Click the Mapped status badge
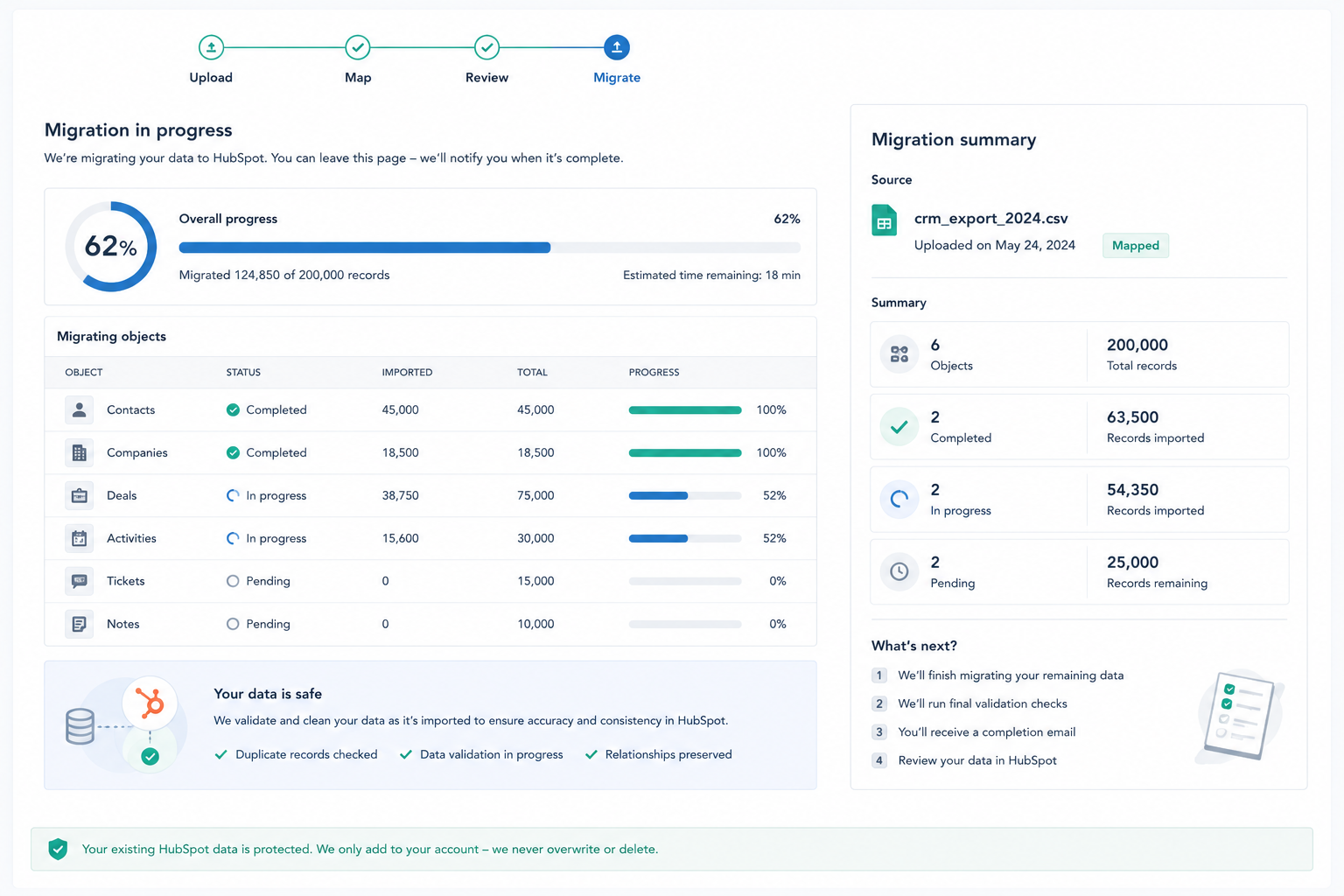This screenshot has width=1344, height=896. coord(1136,246)
